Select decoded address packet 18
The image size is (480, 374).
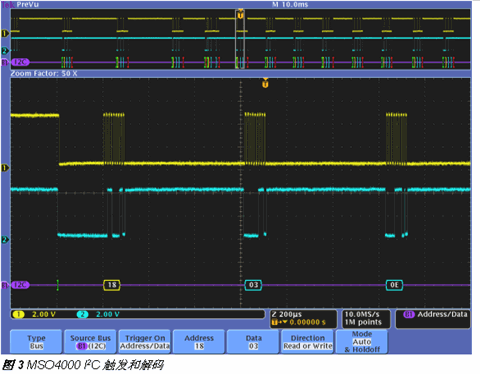click(x=112, y=285)
